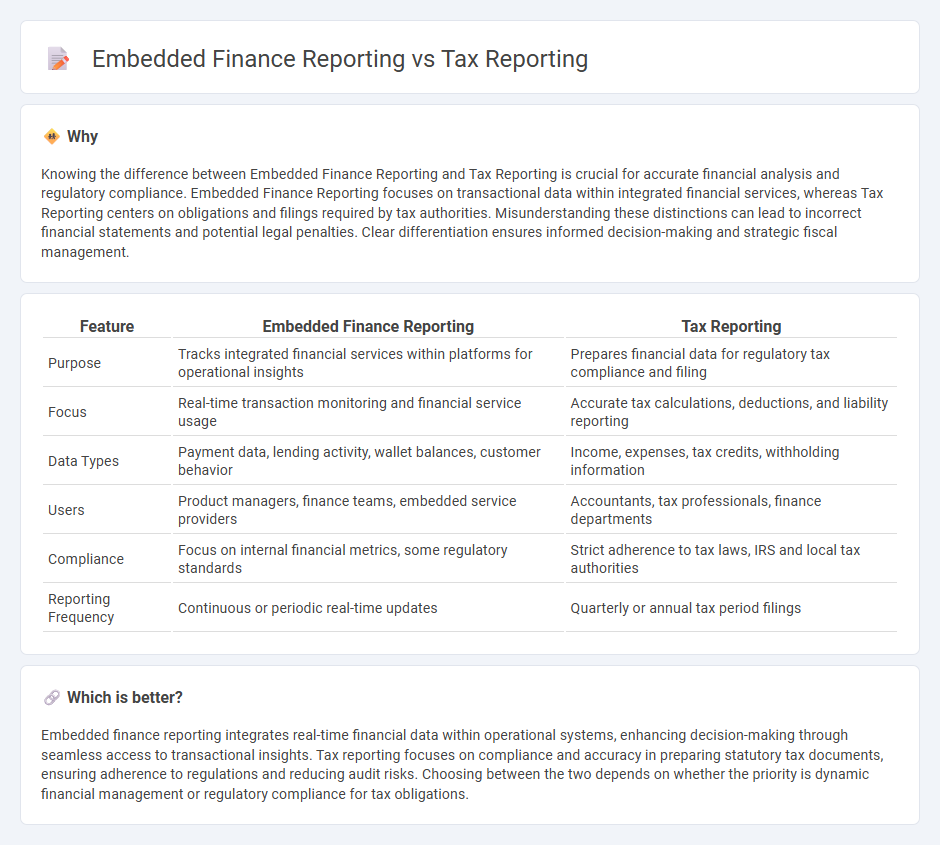Select the Compliance row label
The image size is (940, 845).
86,559
